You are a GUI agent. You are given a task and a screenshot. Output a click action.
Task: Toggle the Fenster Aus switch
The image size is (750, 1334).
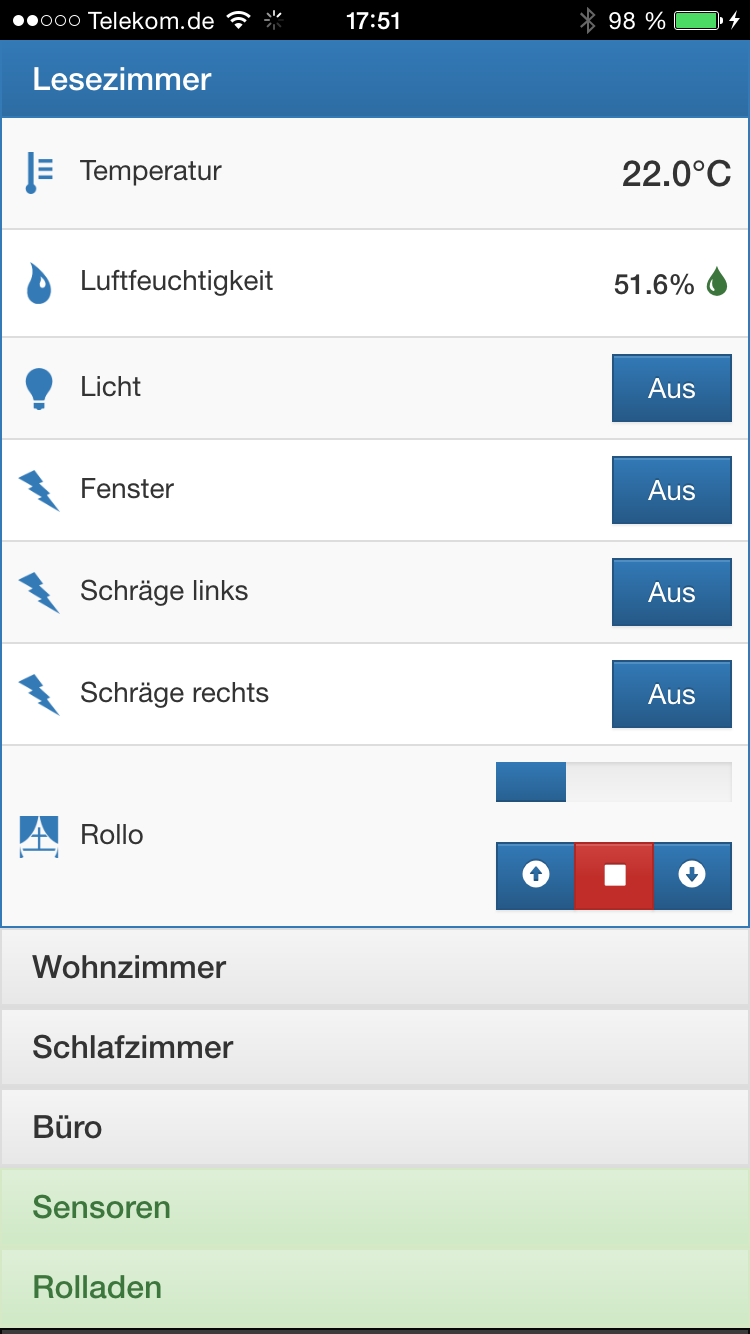click(x=671, y=490)
